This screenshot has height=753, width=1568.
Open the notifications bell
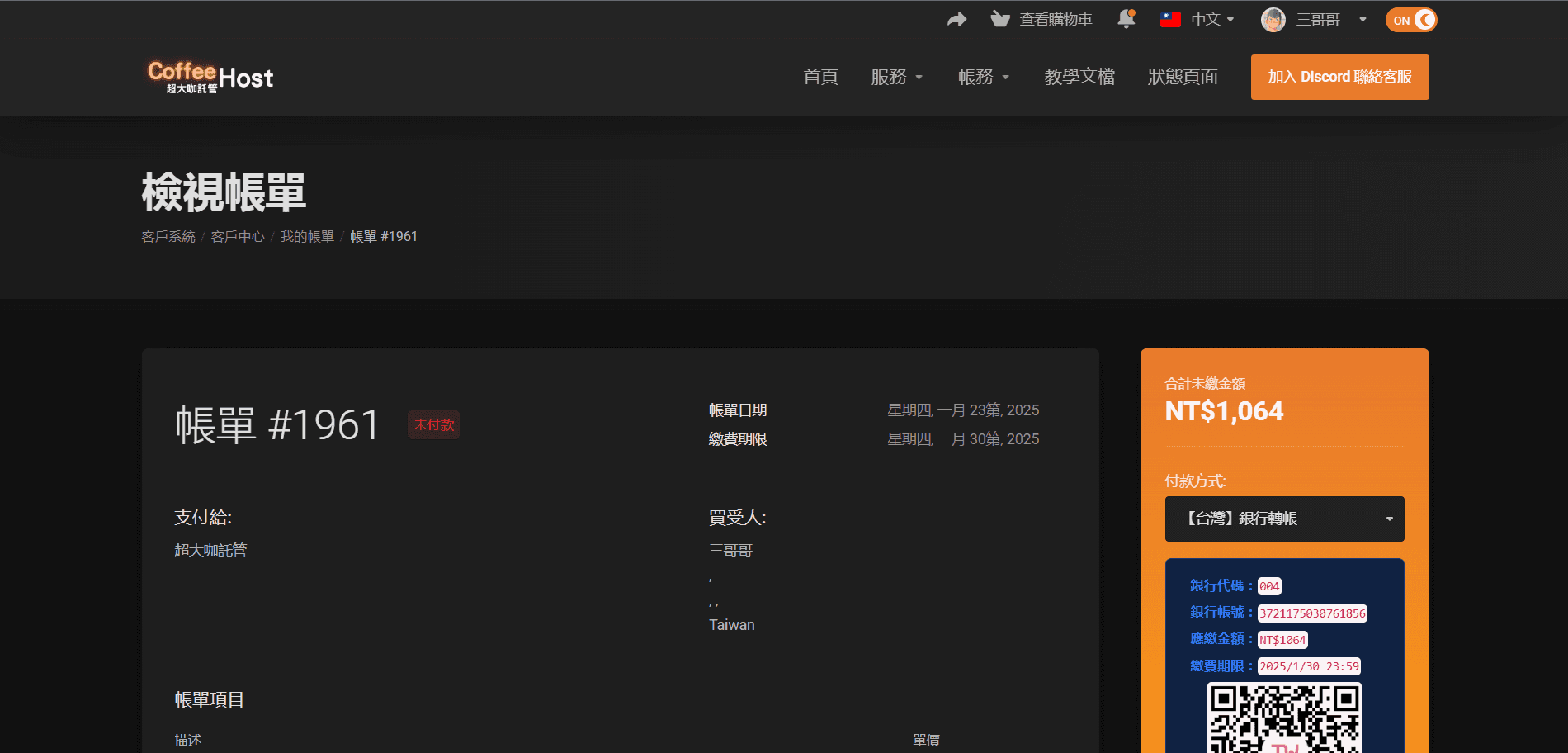[x=1126, y=19]
